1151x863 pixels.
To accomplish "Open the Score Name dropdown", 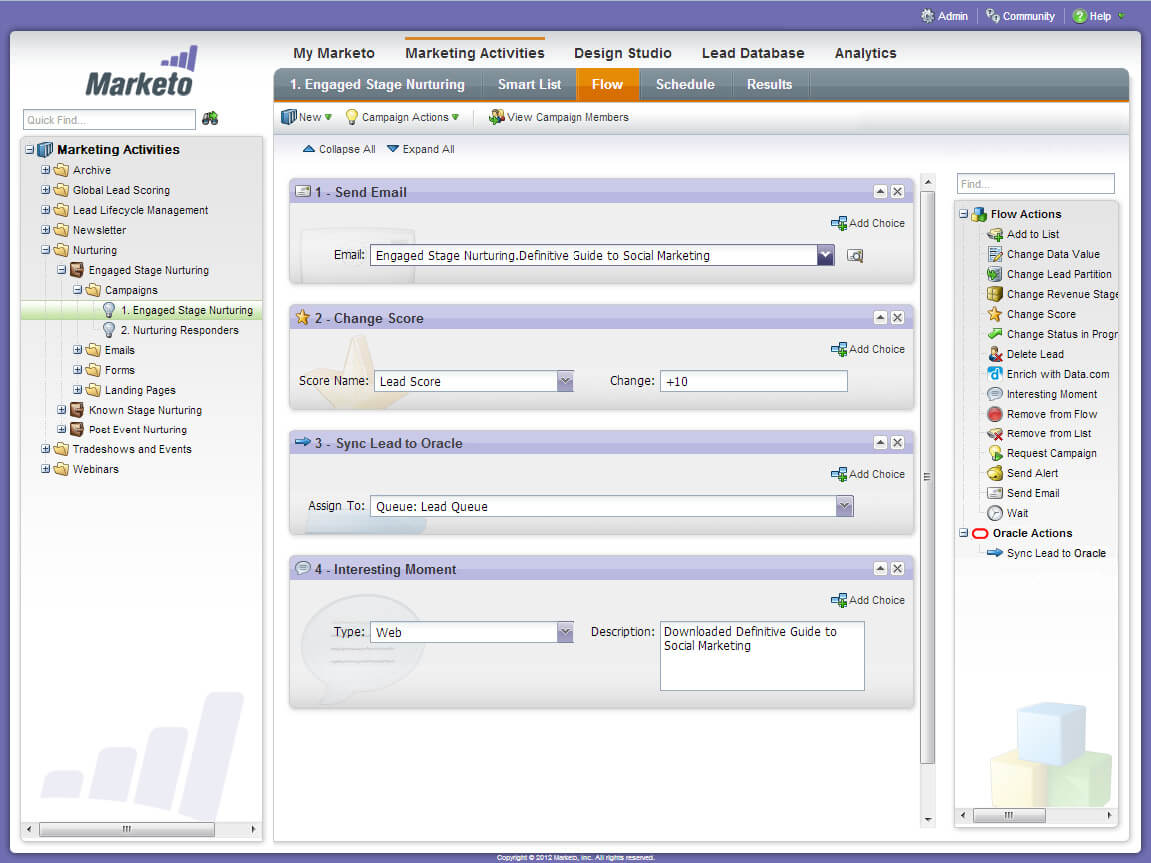I will [x=564, y=381].
